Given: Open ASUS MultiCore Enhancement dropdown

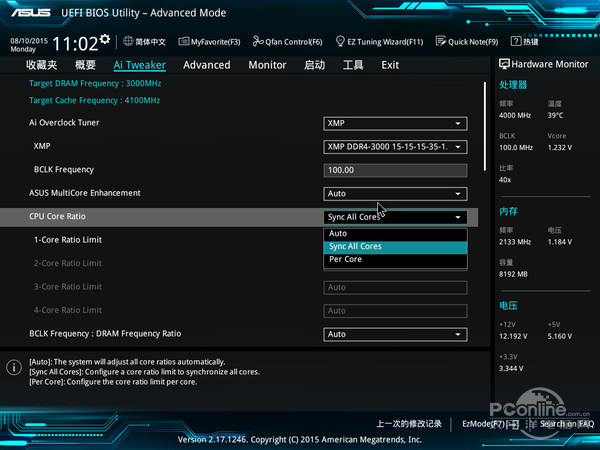Looking at the screenshot, I should 395,194.
